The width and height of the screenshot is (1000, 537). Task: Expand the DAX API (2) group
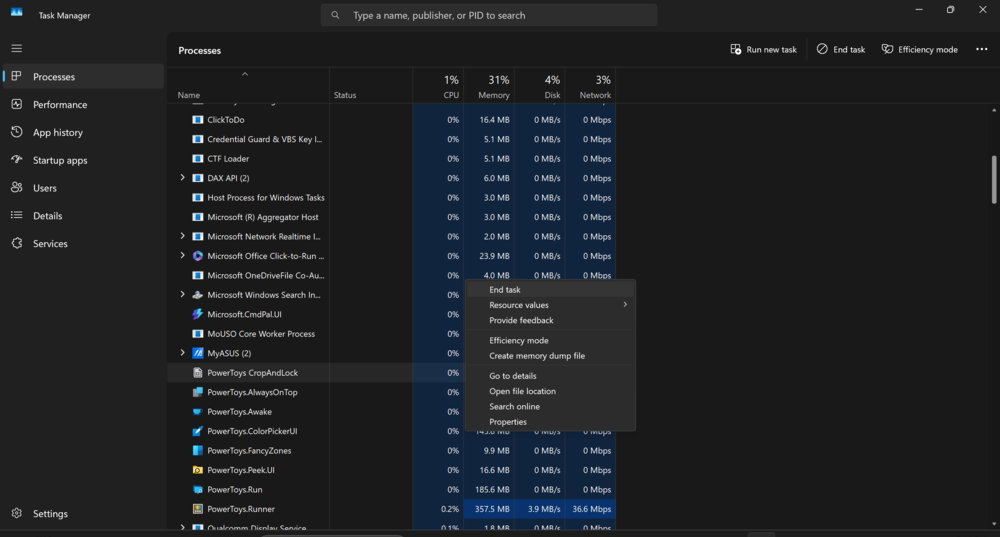point(182,178)
